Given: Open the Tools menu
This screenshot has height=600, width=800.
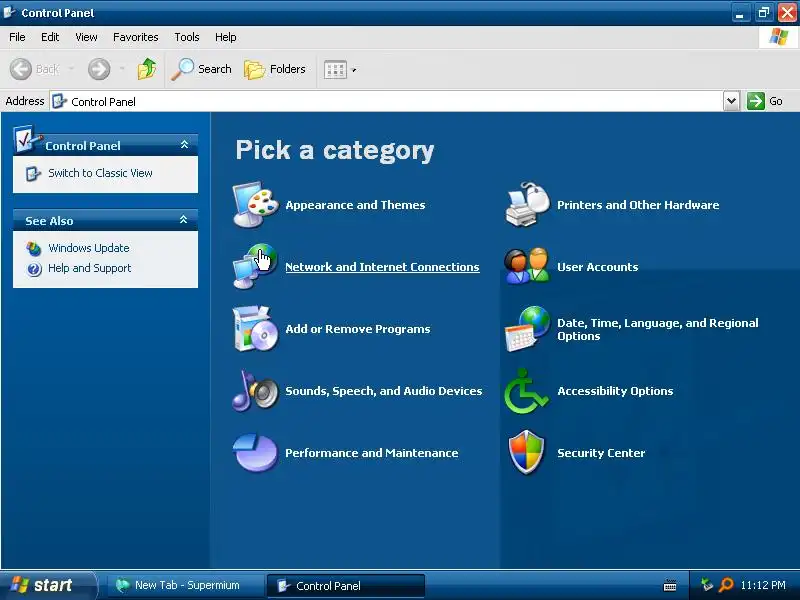Looking at the screenshot, I should point(187,37).
